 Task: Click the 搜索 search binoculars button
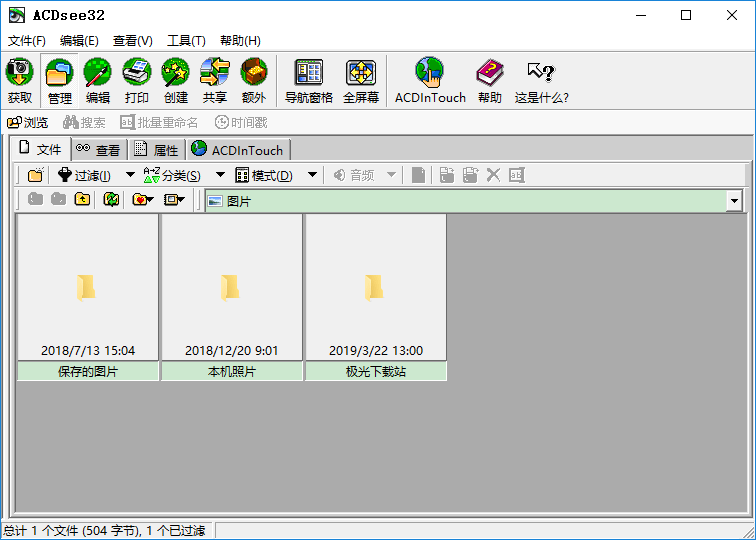pyautogui.click(x=84, y=122)
